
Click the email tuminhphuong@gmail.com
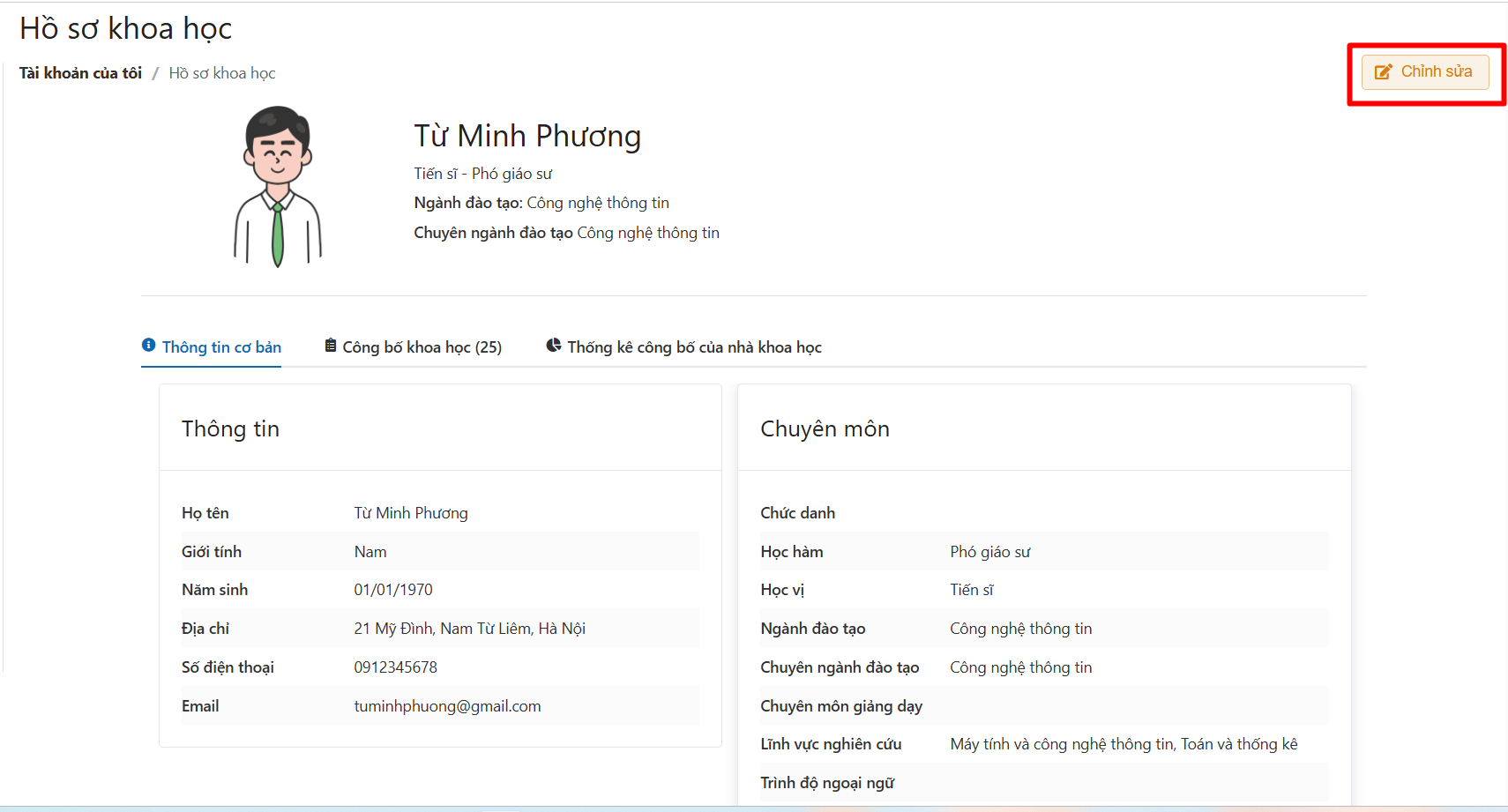pyautogui.click(x=447, y=706)
